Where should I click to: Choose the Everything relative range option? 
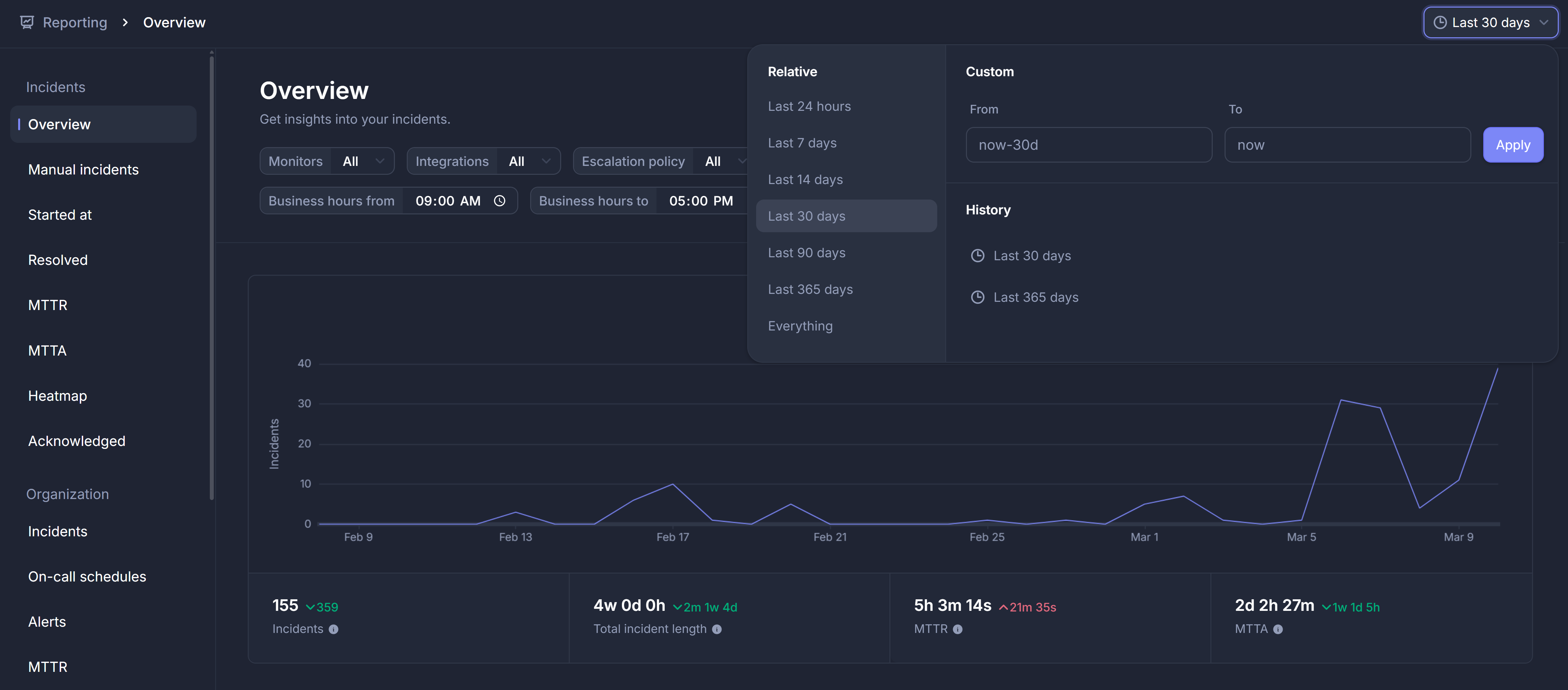click(800, 326)
